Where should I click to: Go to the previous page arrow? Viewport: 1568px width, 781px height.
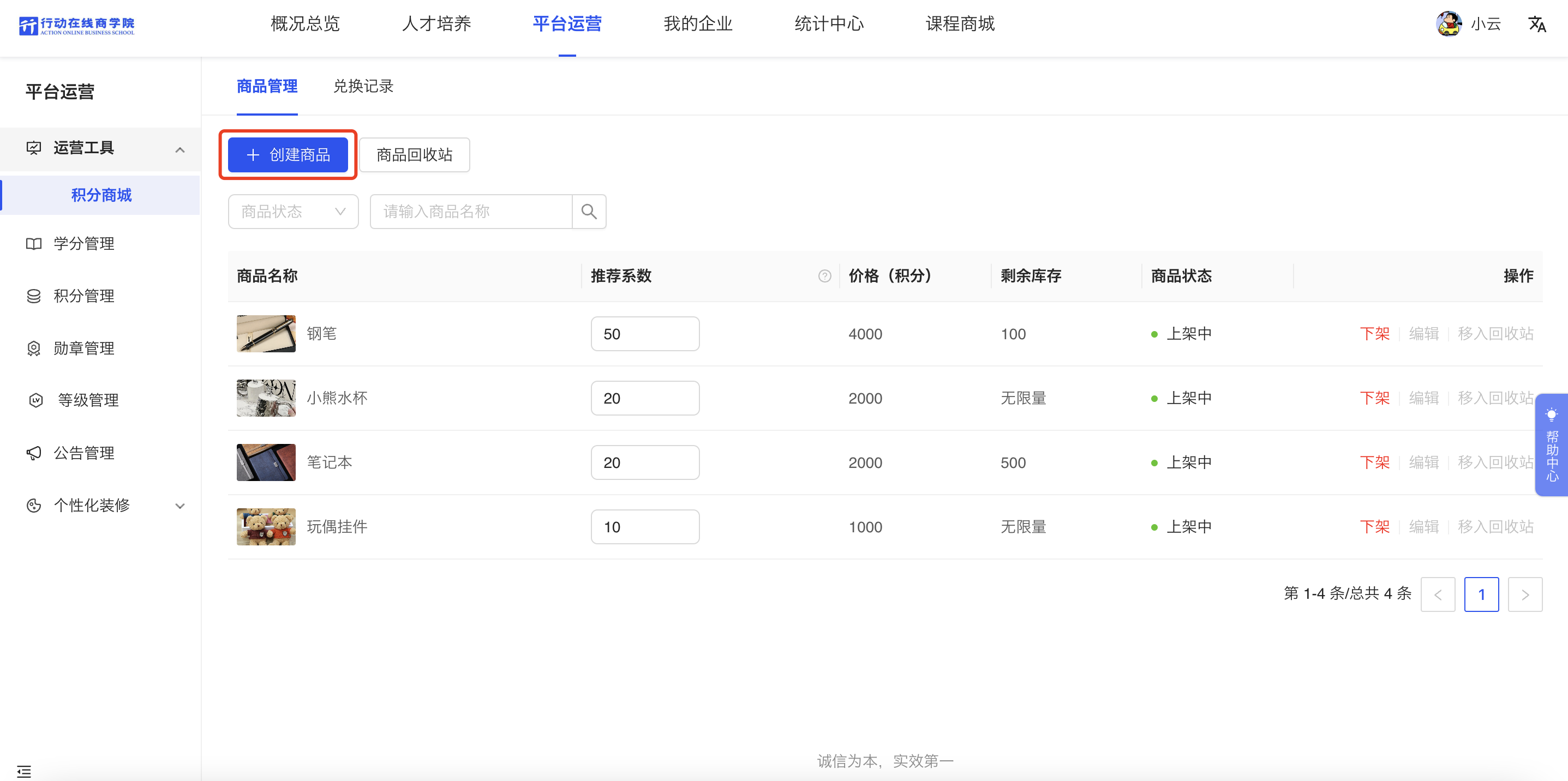point(1438,595)
